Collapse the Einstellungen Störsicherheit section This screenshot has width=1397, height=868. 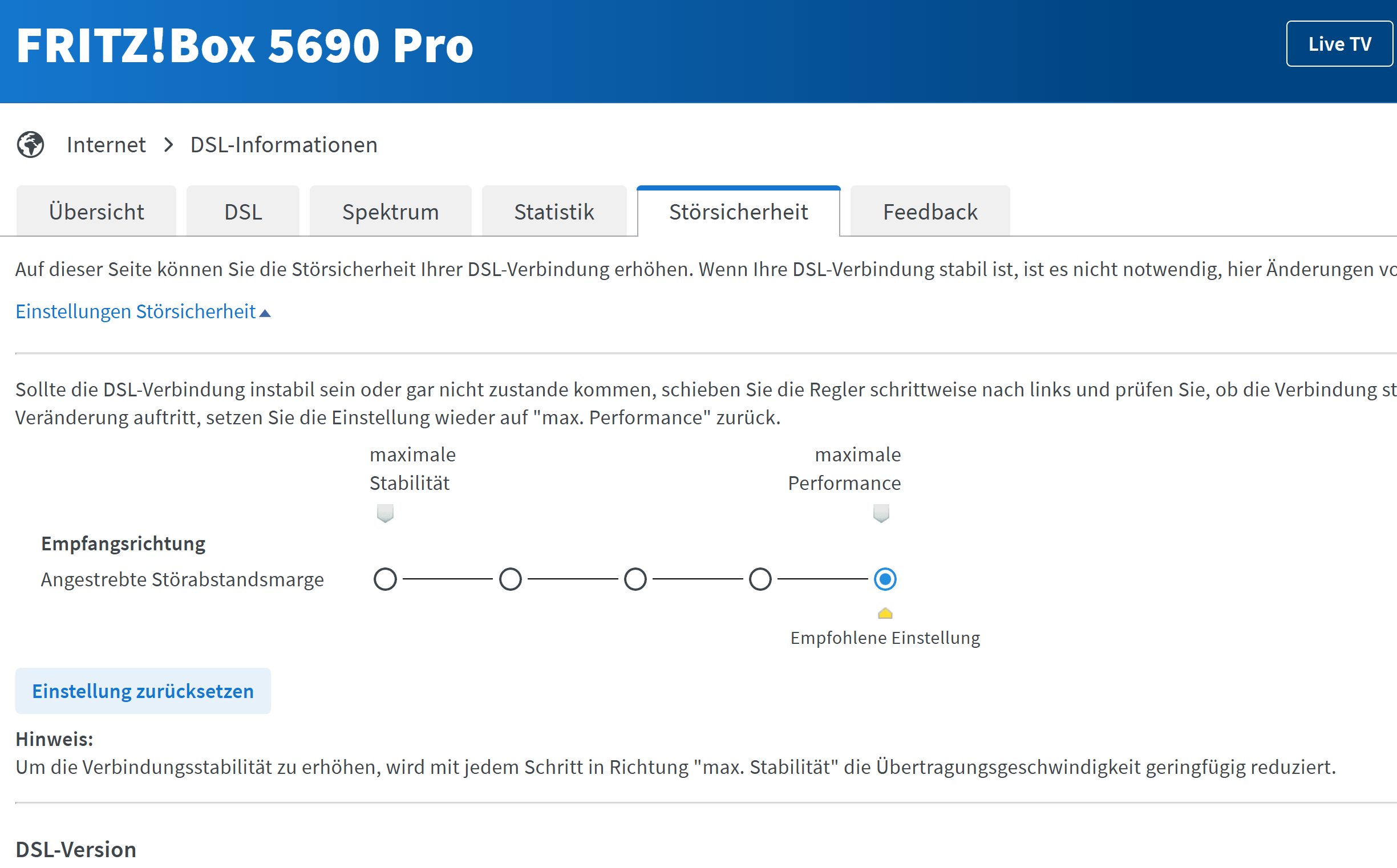coord(136,312)
